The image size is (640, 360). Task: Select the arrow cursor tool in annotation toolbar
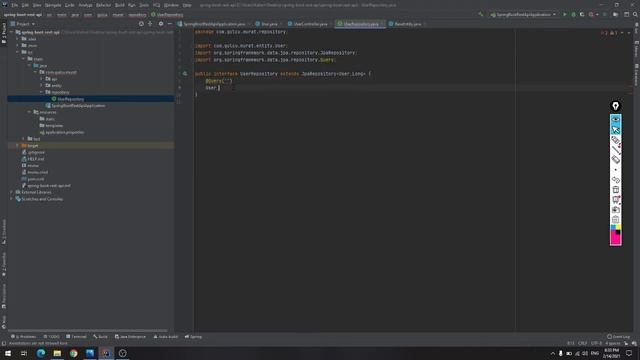click(x=616, y=130)
